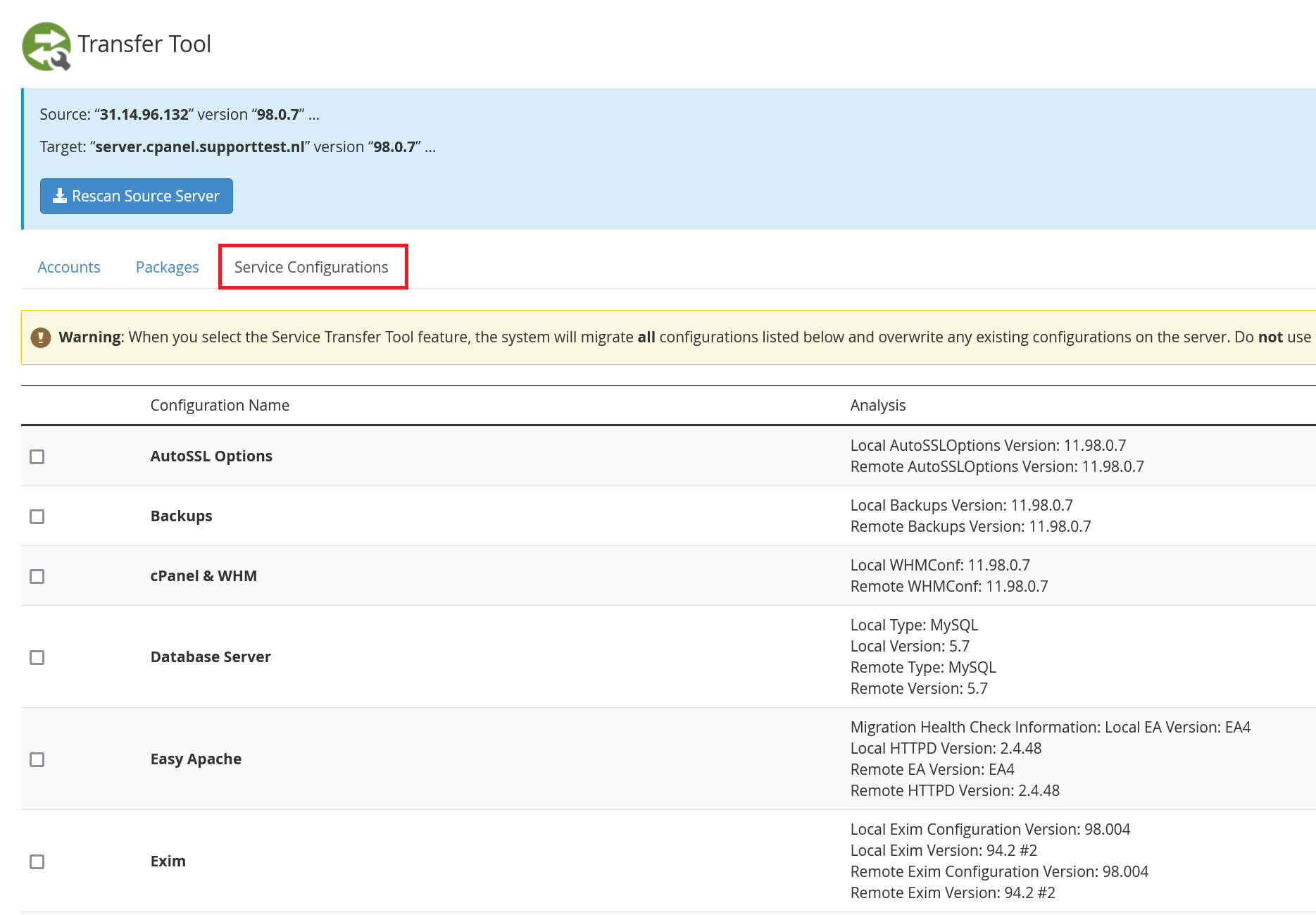1316x915 pixels.
Task: Click Remote HTTPD Version: 2.4.48 text
Action: coord(955,791)
